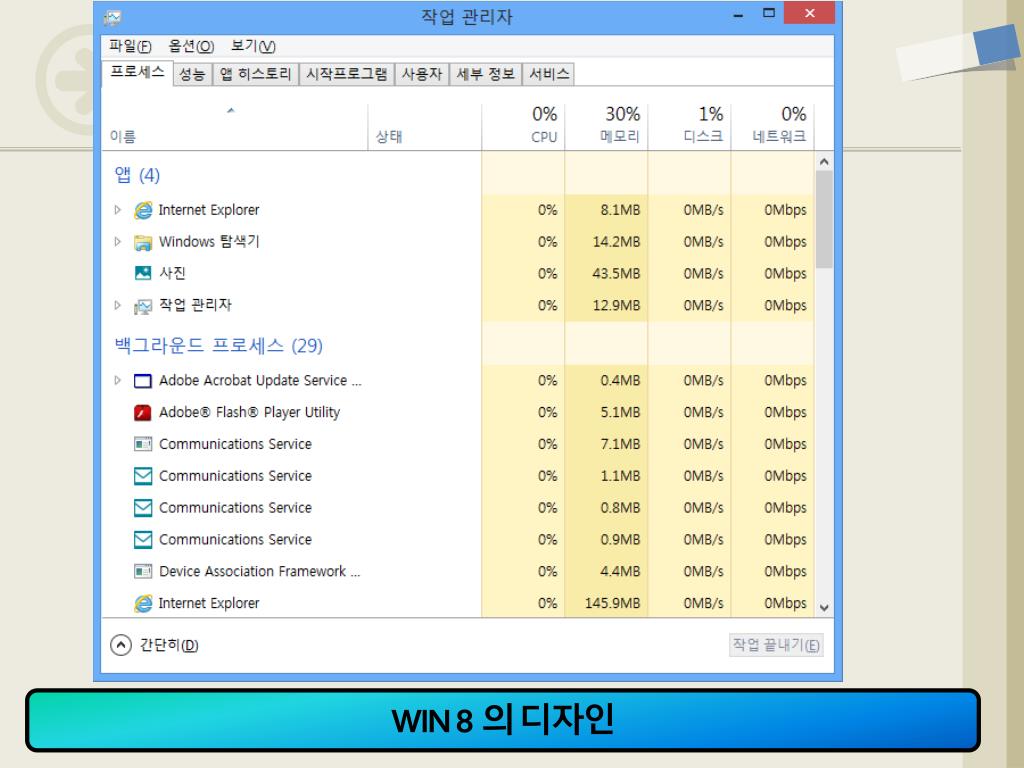The height and width of the screenshot is (768, 1024).
Task: Open the 보기(V) menu
Action: pyautogui.click(x=253, y=46)
